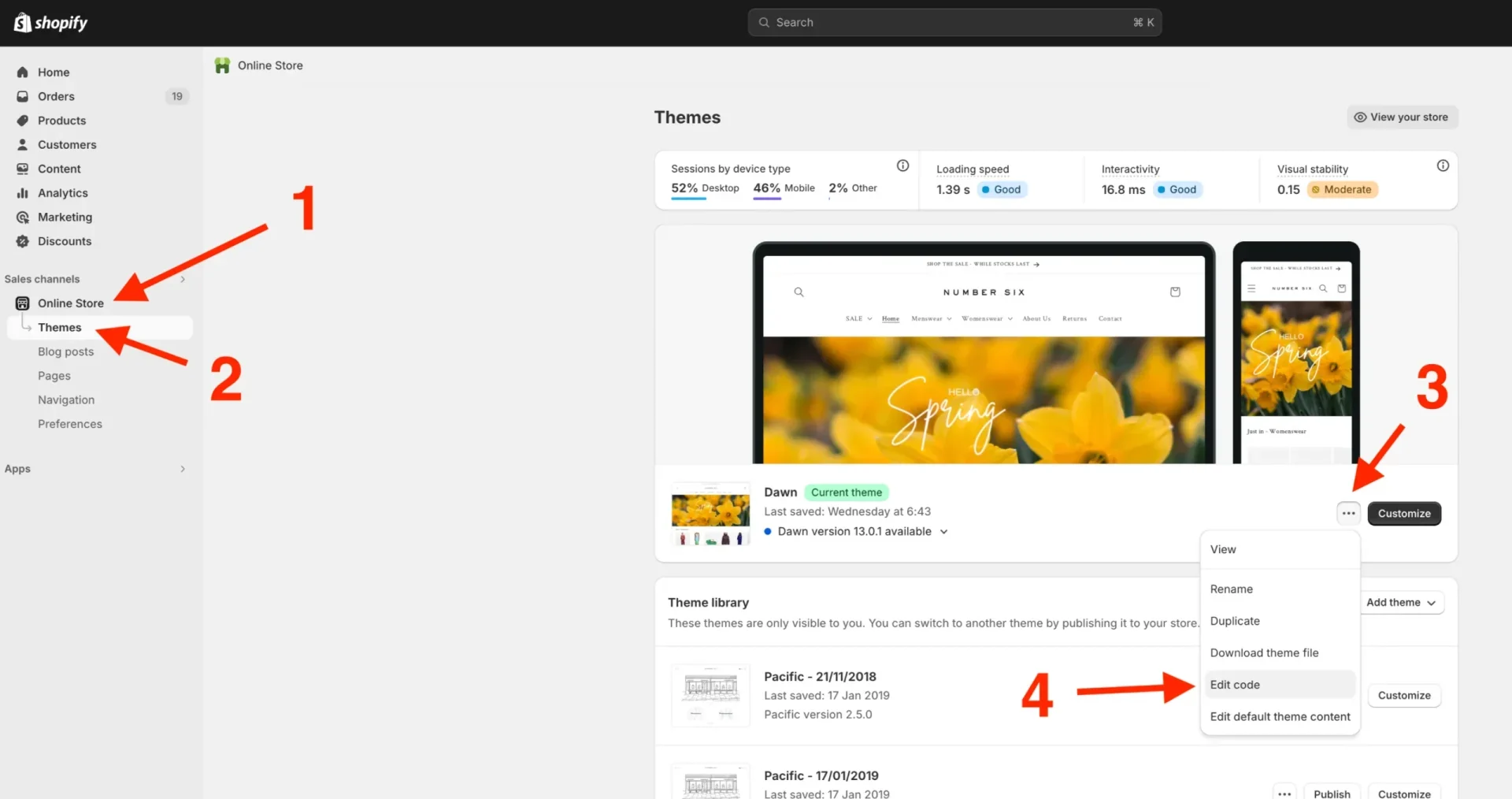
Task: Open the Online Store sales channel icon
Action: tap(23, 303)
